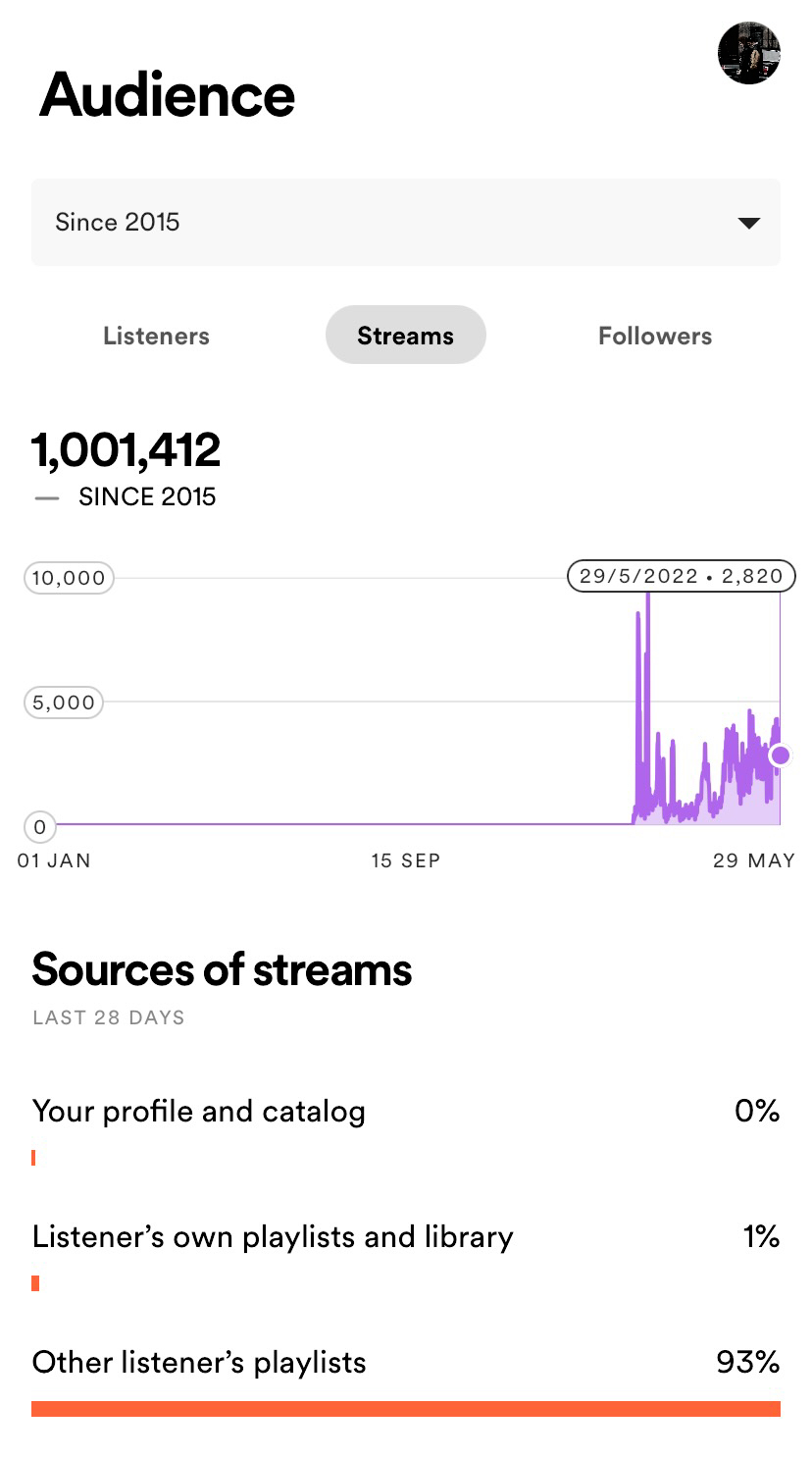Click the 5,000 axis label

pyautogui.click(x=64, y=703)
